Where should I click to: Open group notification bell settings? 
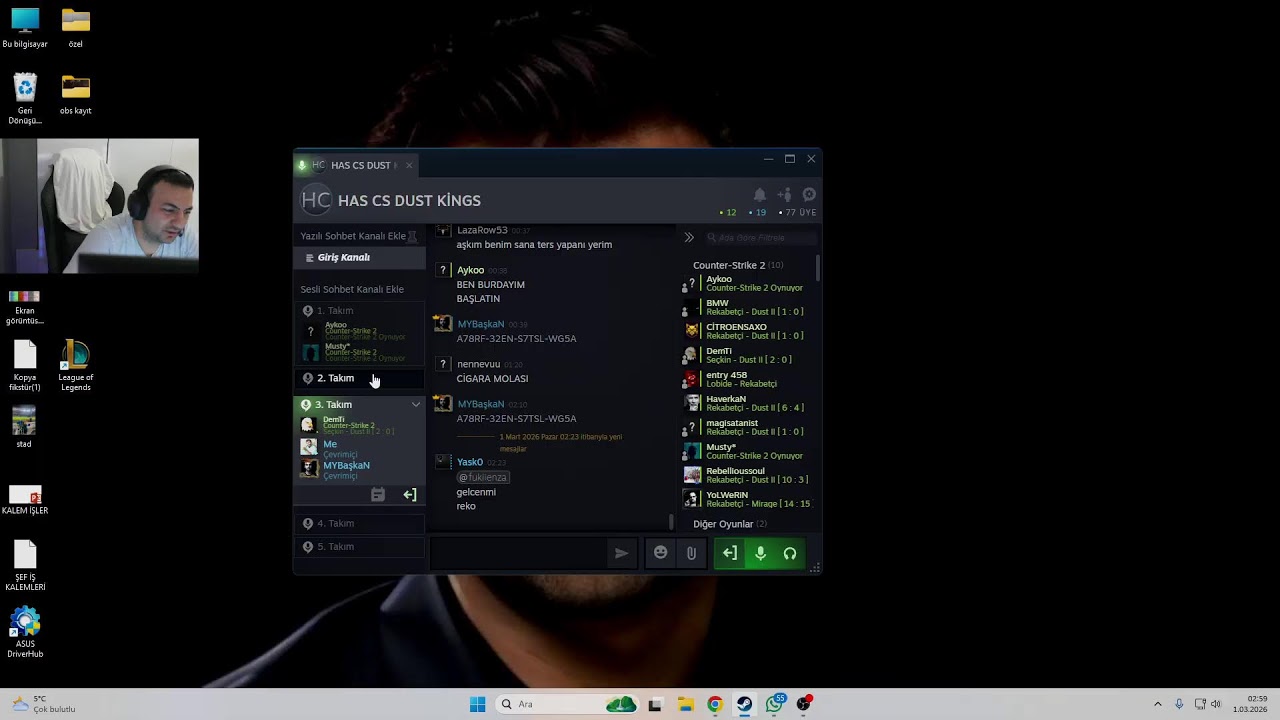759,195
